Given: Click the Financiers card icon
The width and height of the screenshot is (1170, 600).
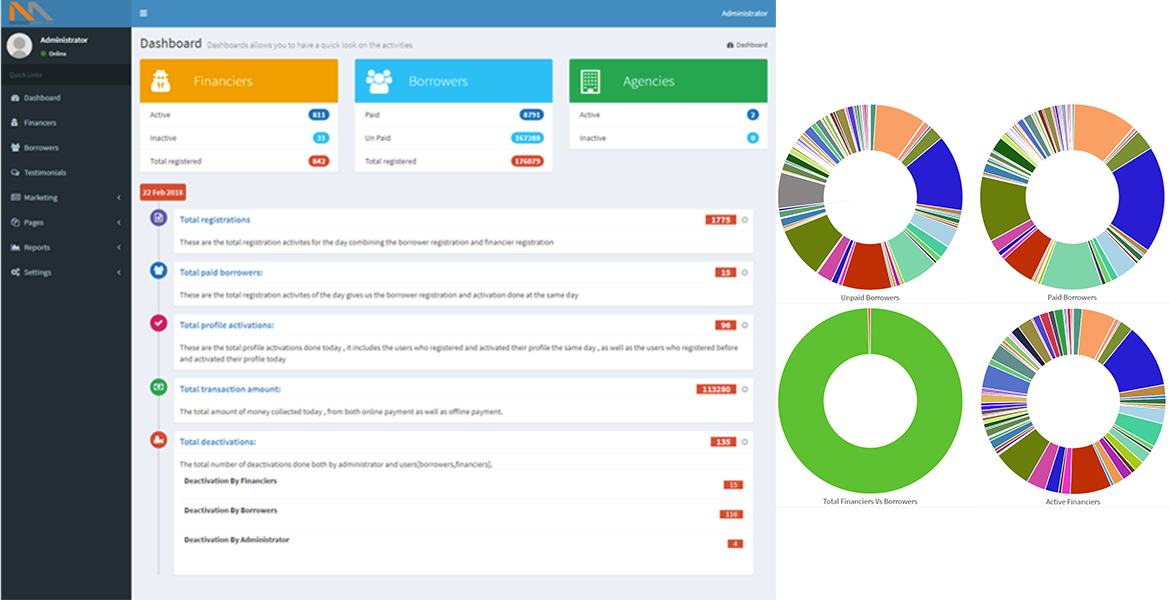Looking at the screenshot, I should coord(160,81).
